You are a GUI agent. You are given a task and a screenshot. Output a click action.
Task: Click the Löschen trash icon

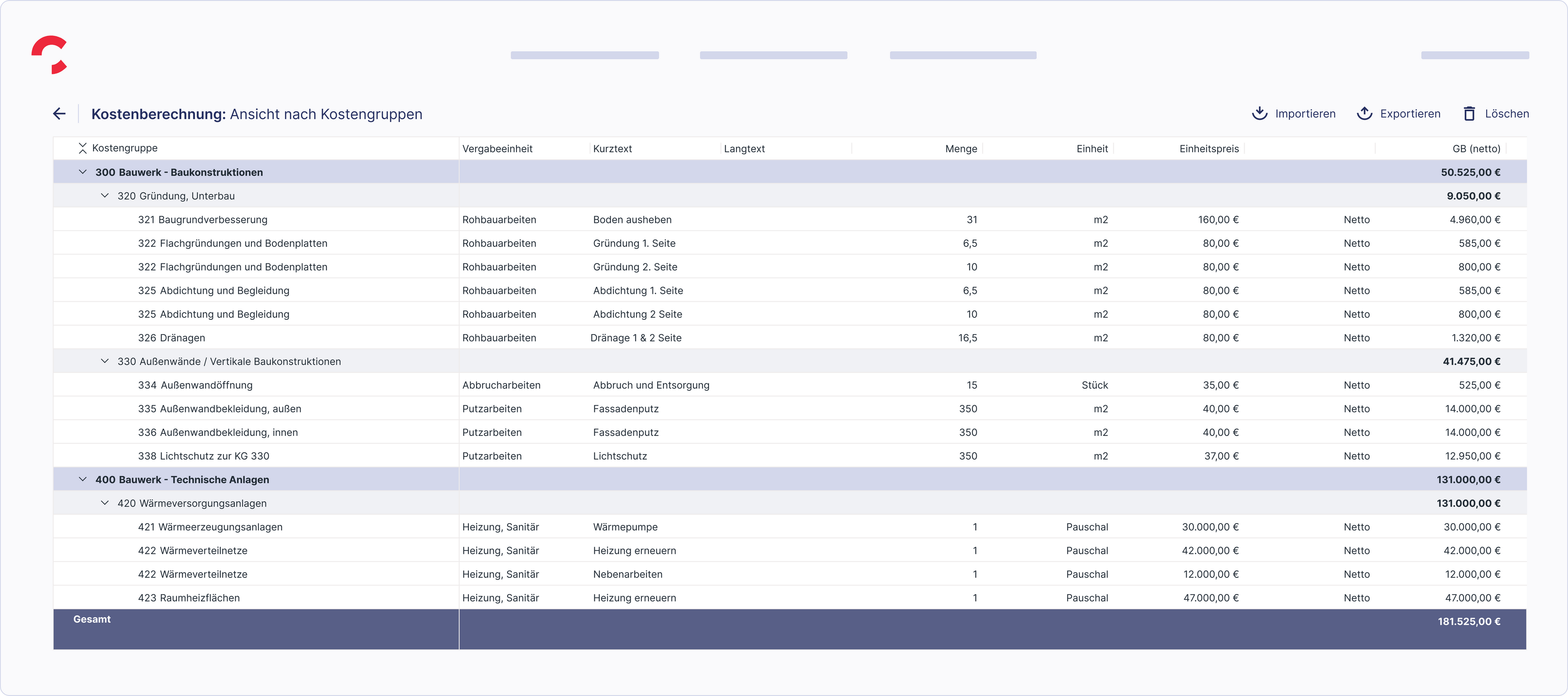1469,114
